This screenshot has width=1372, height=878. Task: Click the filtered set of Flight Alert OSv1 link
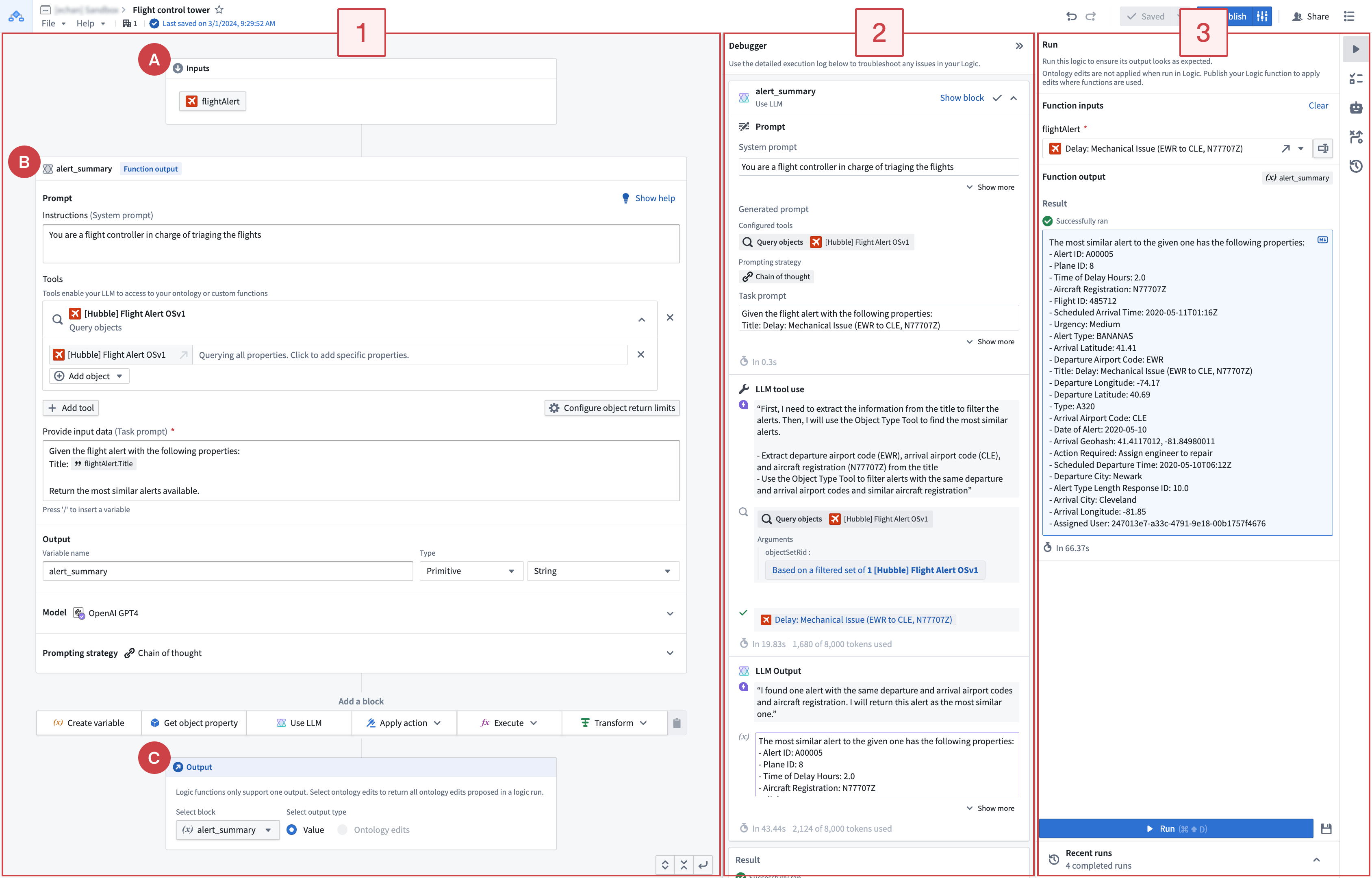point(875,570)
